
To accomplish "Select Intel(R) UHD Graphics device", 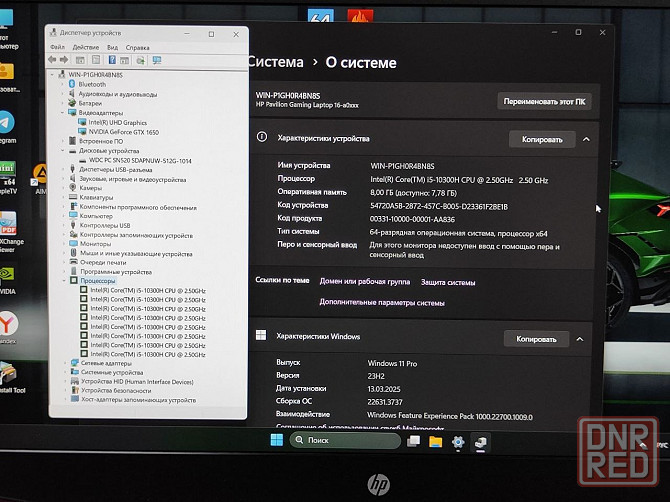I will click(118, 123).
